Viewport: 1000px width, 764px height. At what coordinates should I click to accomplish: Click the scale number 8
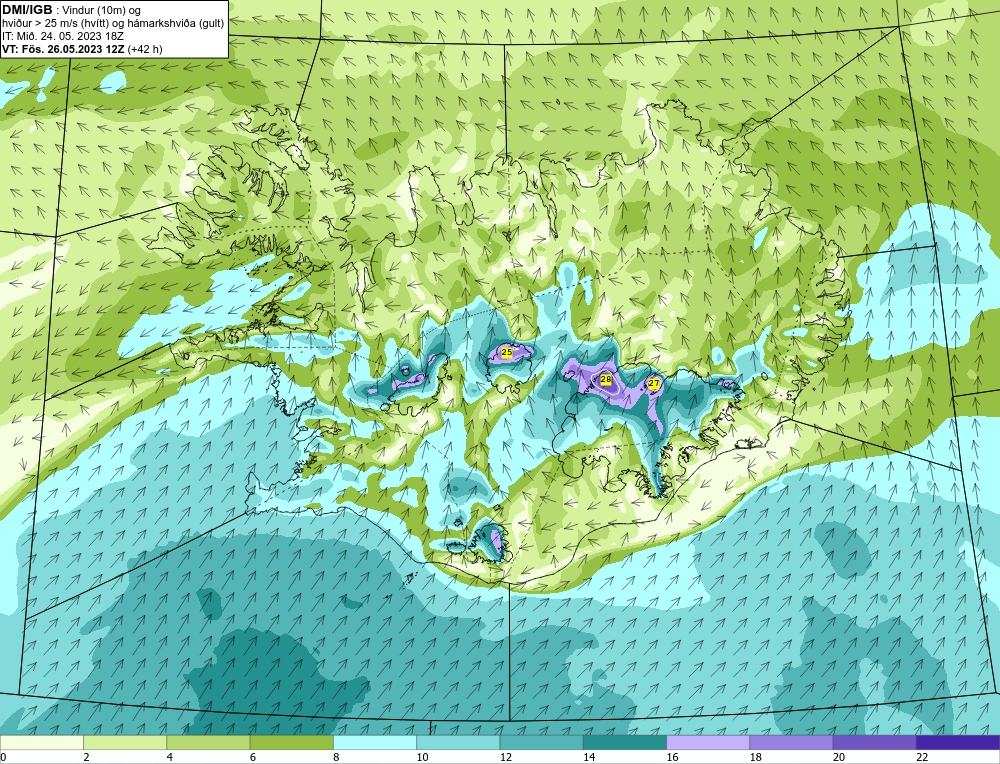[336, 757]
